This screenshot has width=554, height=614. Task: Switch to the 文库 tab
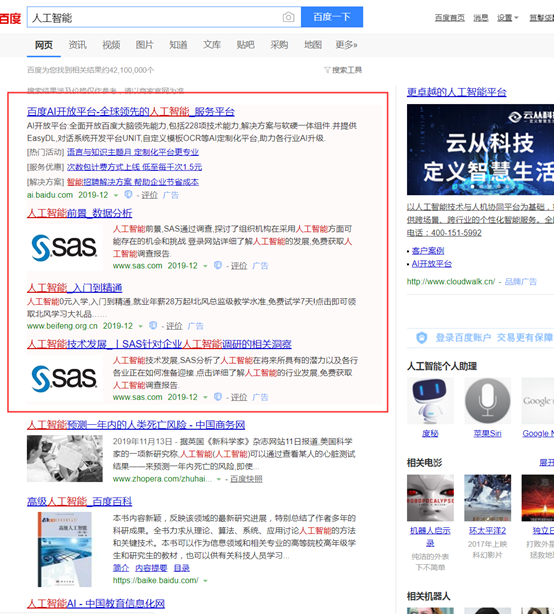click(x=212, y=45)
